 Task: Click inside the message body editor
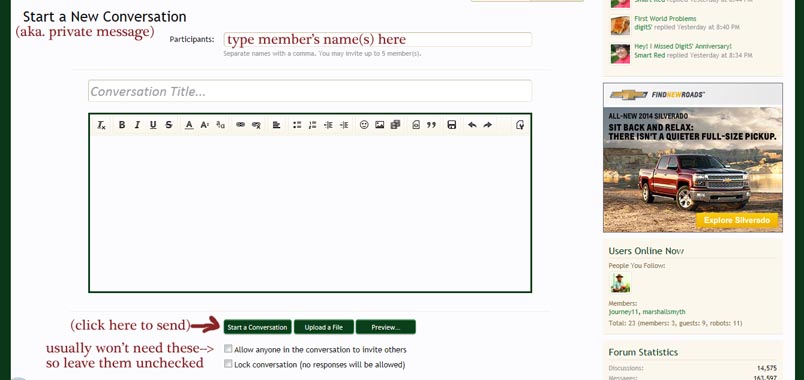[x=310, y=213]
